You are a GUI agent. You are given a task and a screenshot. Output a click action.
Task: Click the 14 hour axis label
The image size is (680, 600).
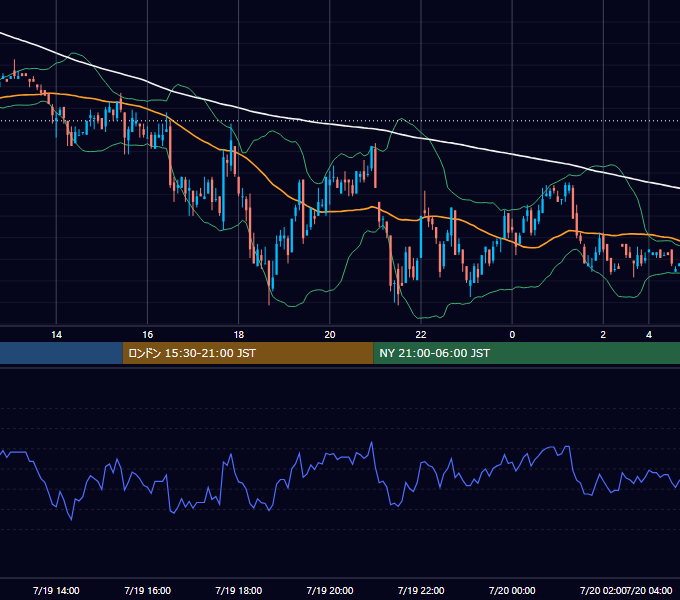[x=56, y=335]
